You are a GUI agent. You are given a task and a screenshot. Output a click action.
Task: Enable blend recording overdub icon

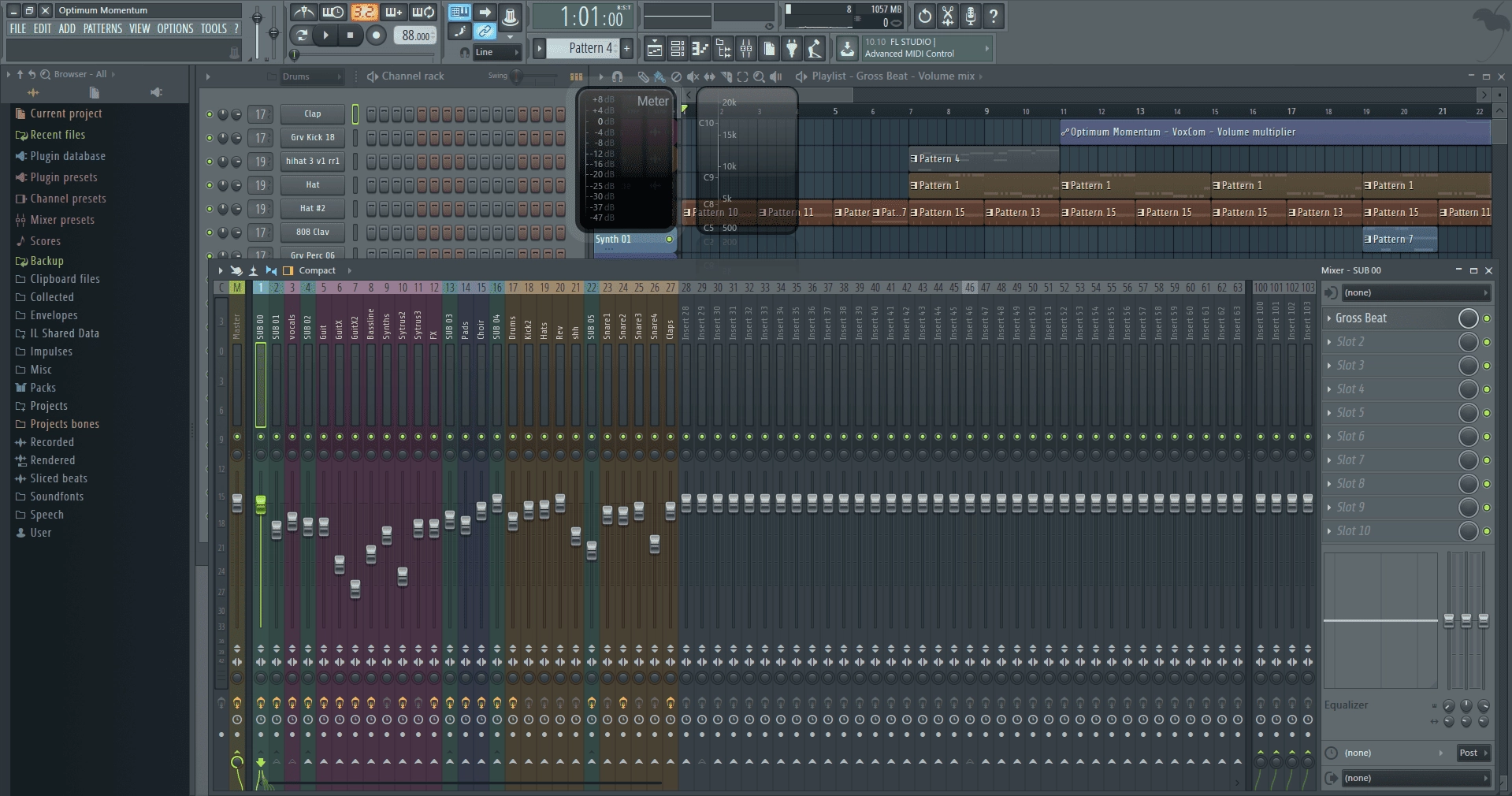pyautogui.click(x=393, y=13)
